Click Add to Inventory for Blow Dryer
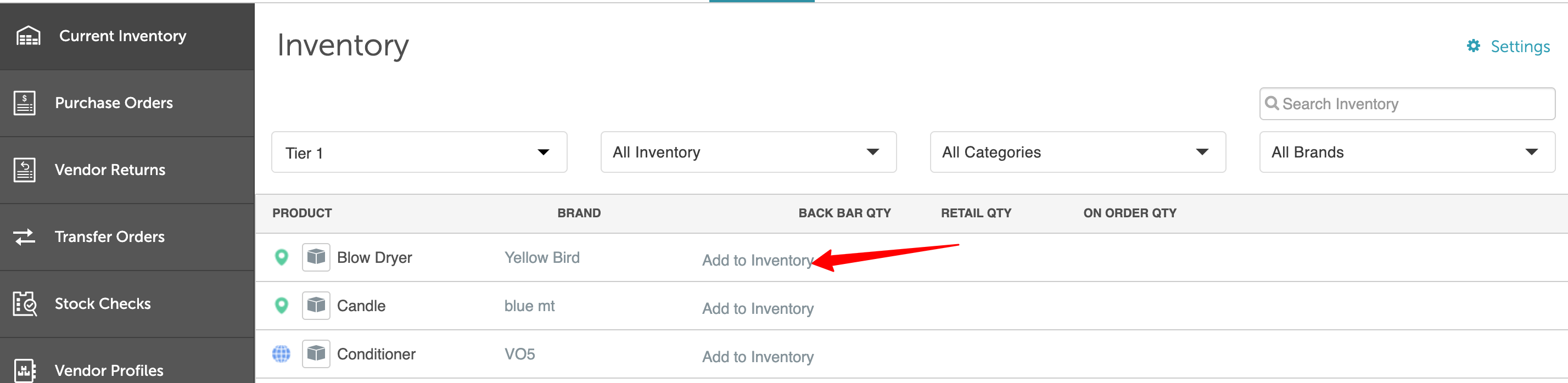The height and width of the screenshot is (383, 1568). (x=757, y=260)
